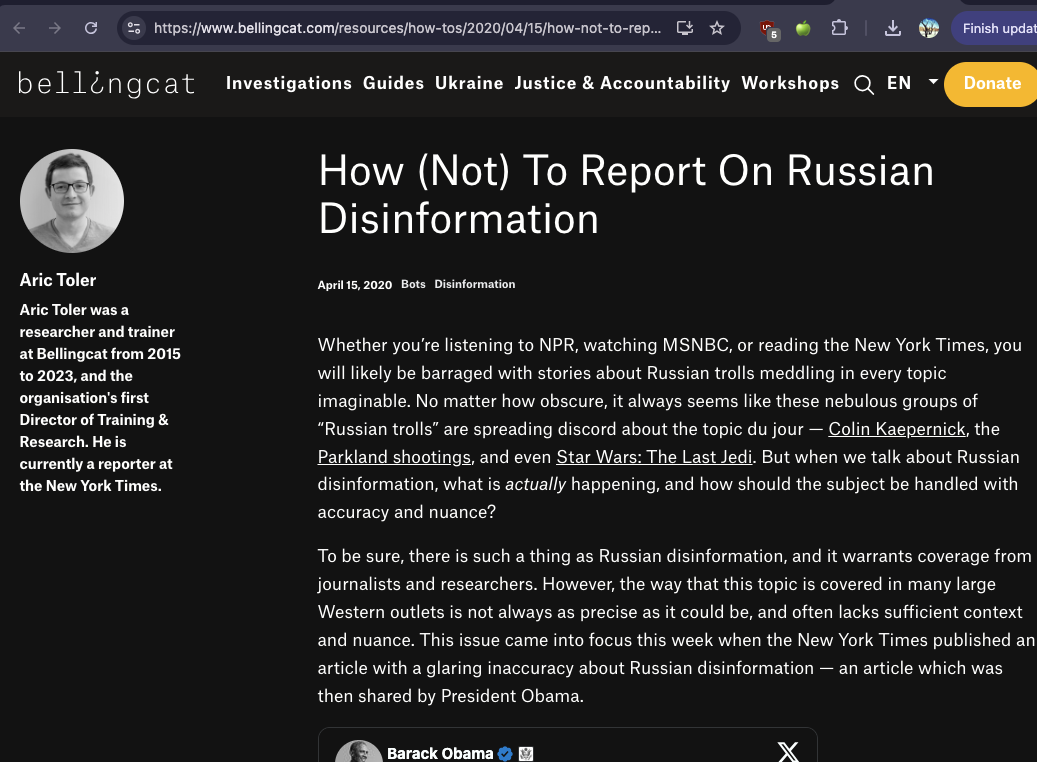
Task: Click the green apple extension icon
Action: [x=803, y=28]
